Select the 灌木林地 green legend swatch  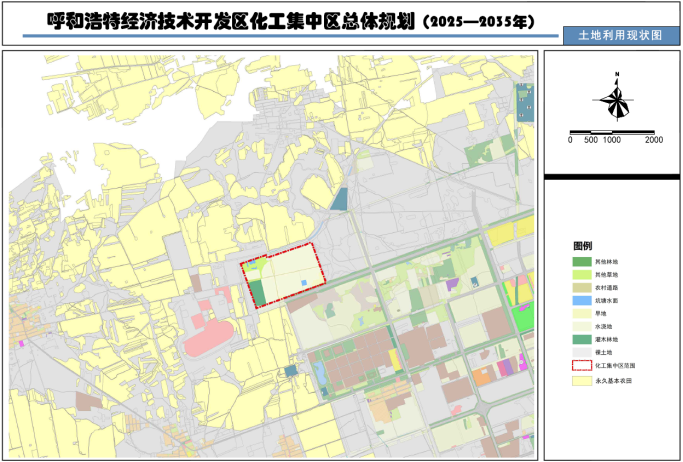[580, 340]
